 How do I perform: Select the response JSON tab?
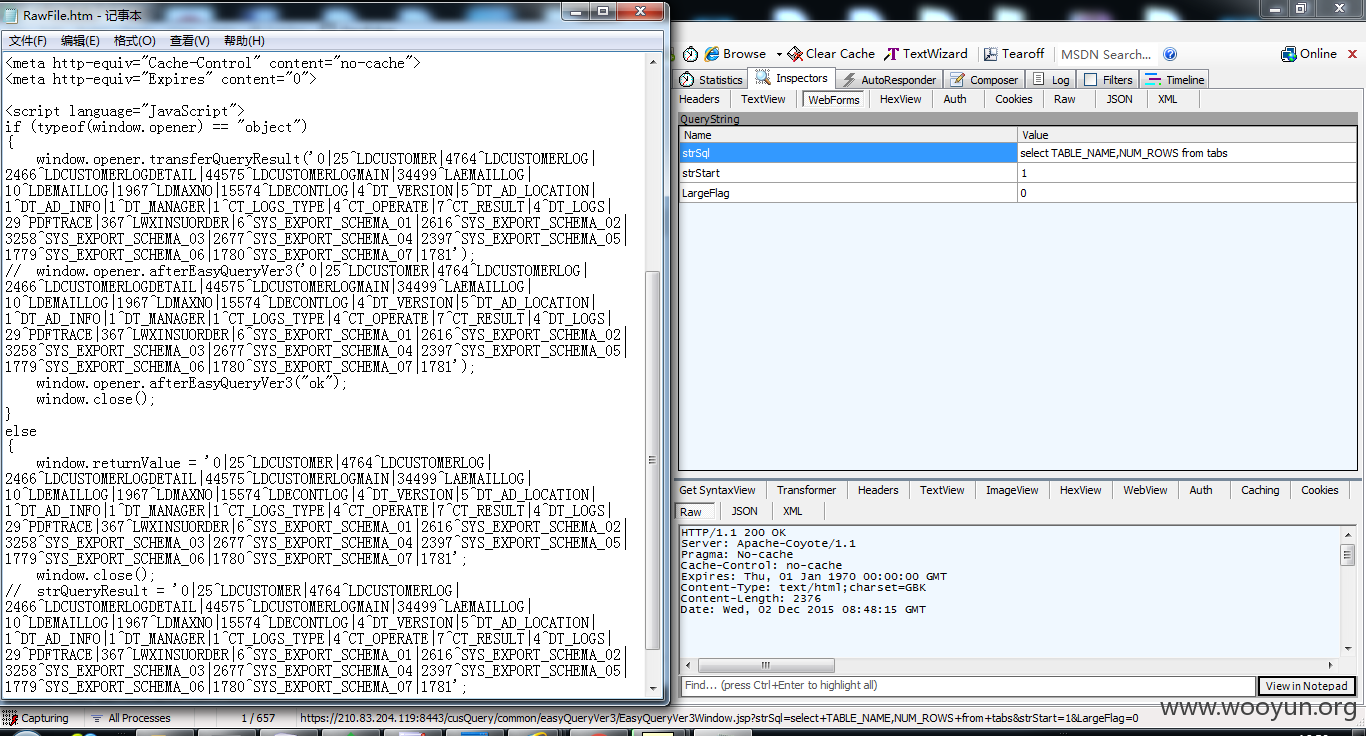click(744, 511)
